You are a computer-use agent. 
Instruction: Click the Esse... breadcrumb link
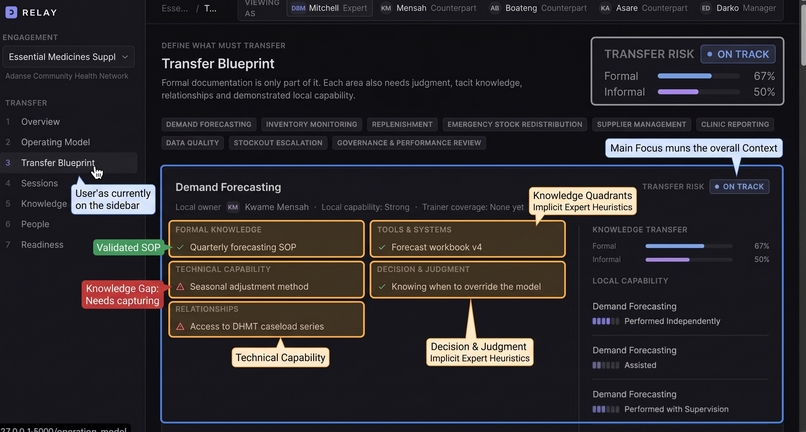tap(175, 8)
